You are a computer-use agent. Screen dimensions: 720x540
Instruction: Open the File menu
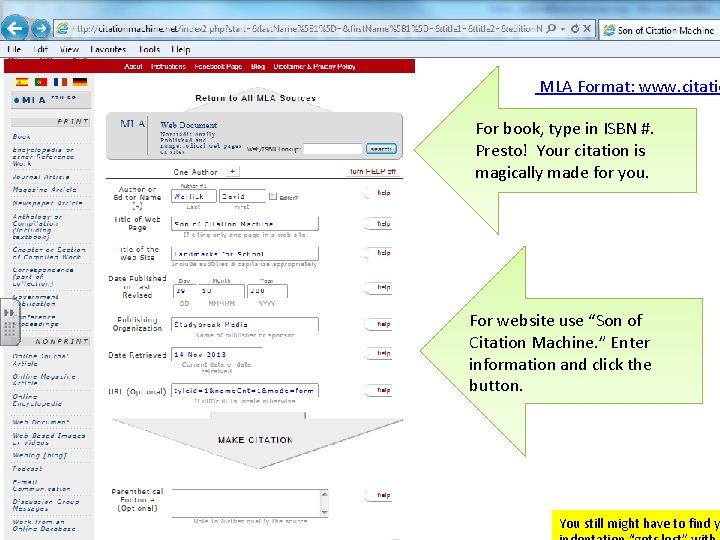click(x=14, y=49)
